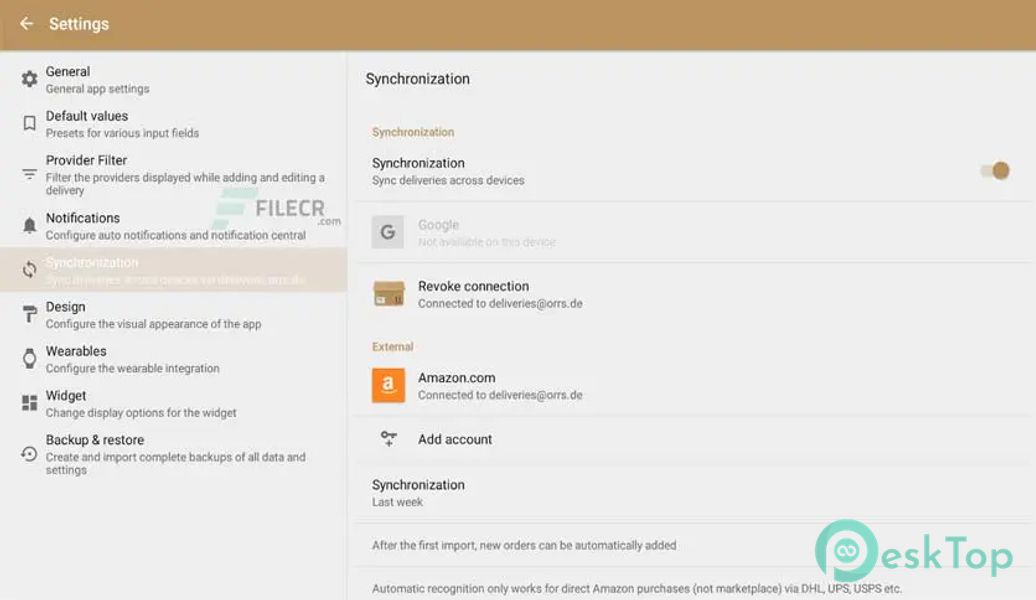Click the Backup & restore history icon
This screenshot has height=600, width=1036.
pyautogui.click(x=29, y=454)
